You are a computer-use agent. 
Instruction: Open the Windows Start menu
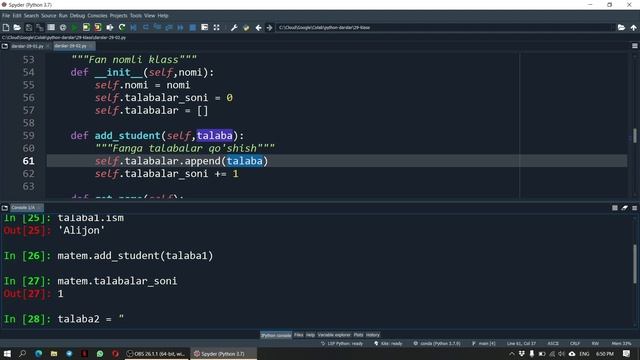(7, 353)
